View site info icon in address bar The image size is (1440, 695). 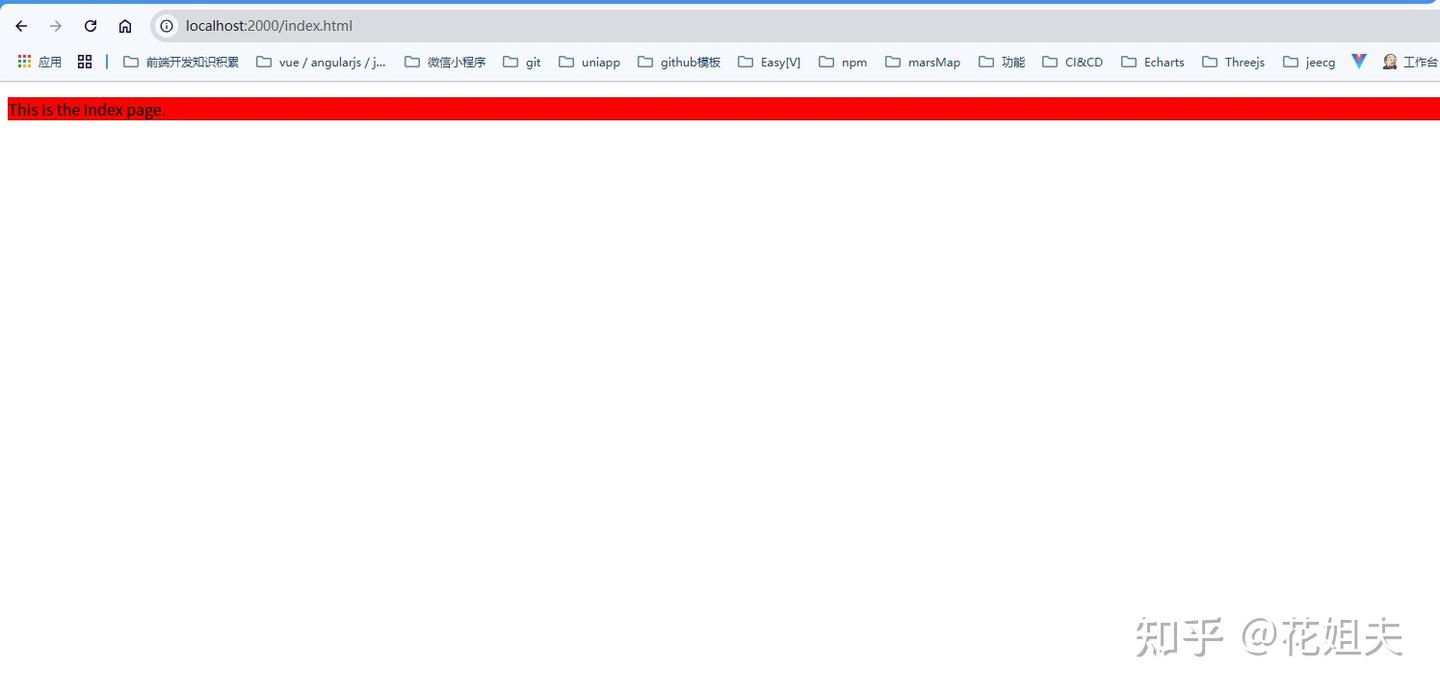pos(167,26)
